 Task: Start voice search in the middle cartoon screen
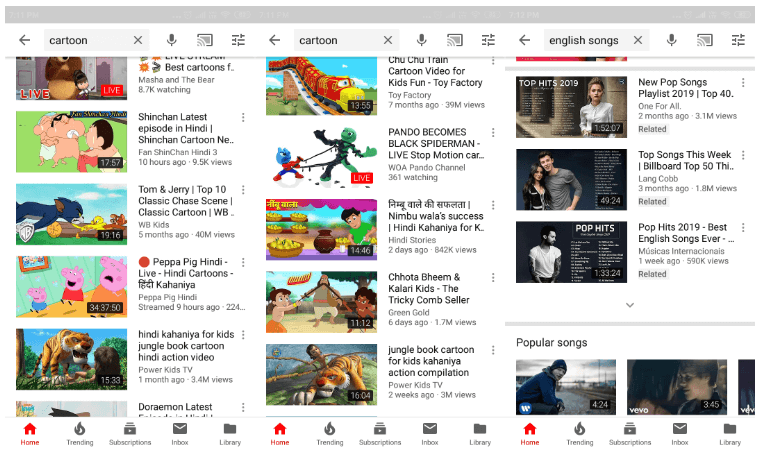coord(421,40)
